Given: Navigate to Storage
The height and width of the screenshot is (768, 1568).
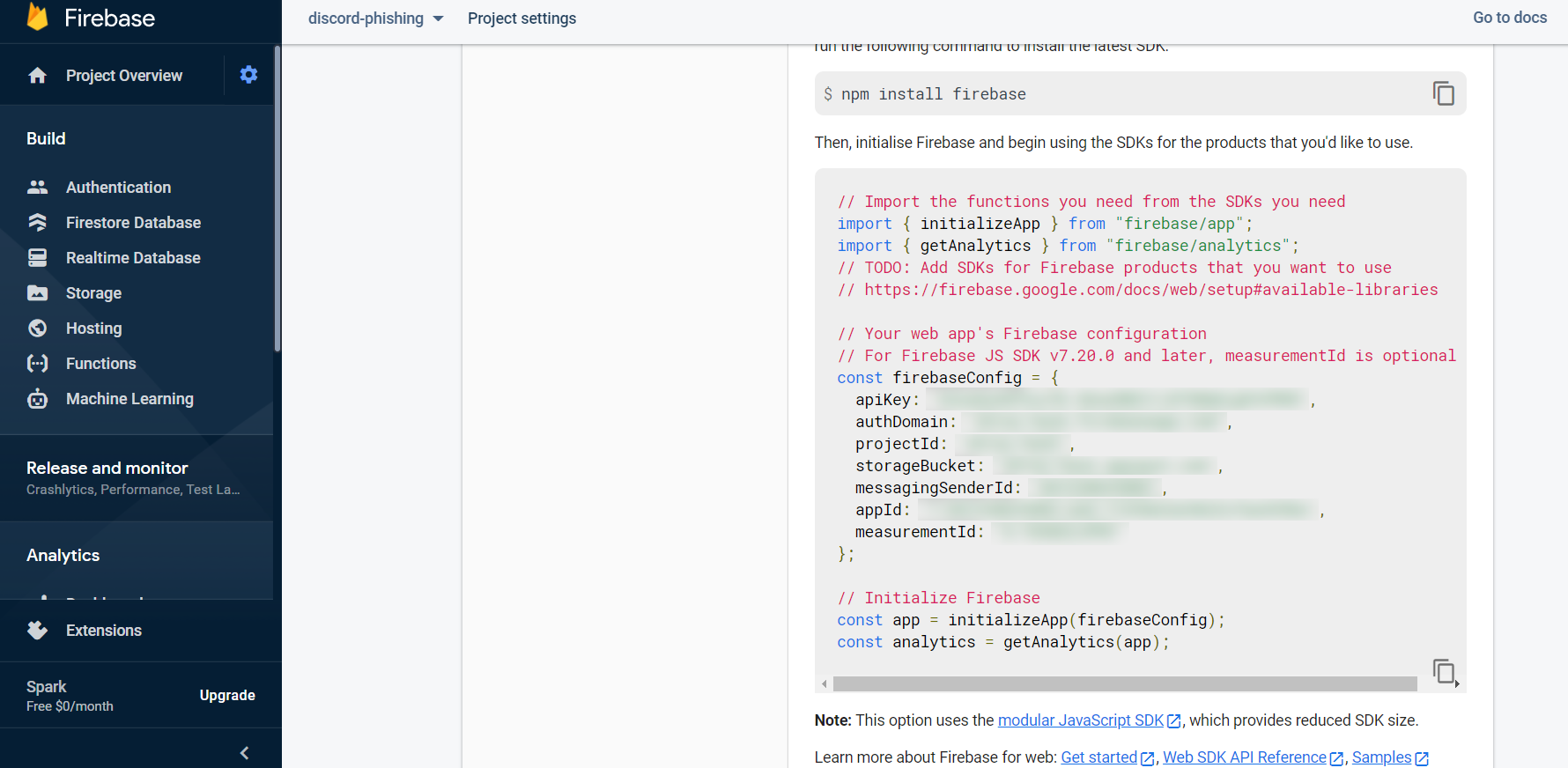Looking at the screenshot, I should click(93, 292).
